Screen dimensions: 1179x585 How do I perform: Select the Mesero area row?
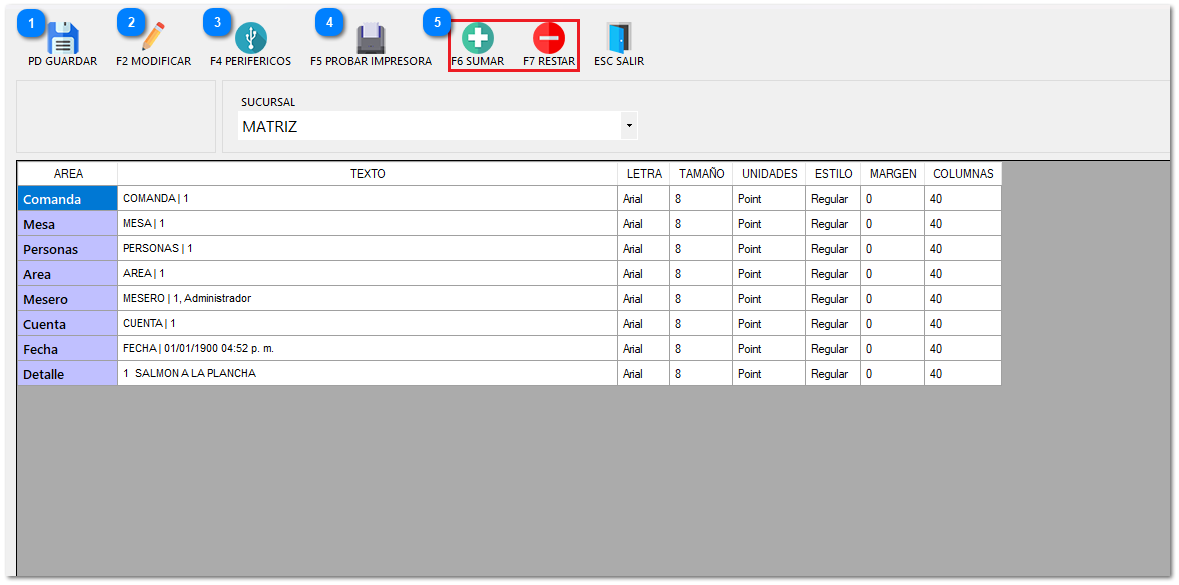67,299
